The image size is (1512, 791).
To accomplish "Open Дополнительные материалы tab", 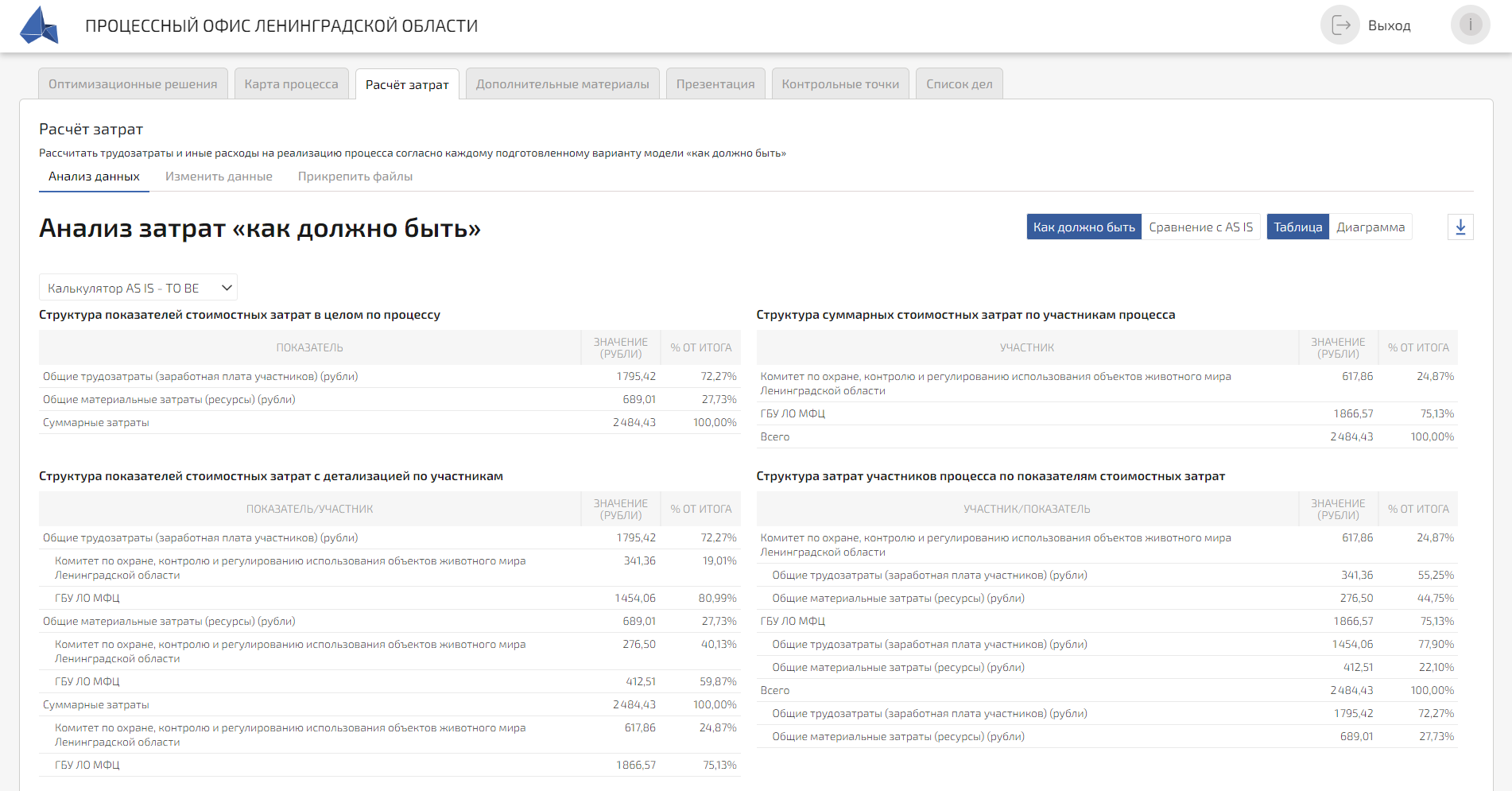I will (562, 84).
